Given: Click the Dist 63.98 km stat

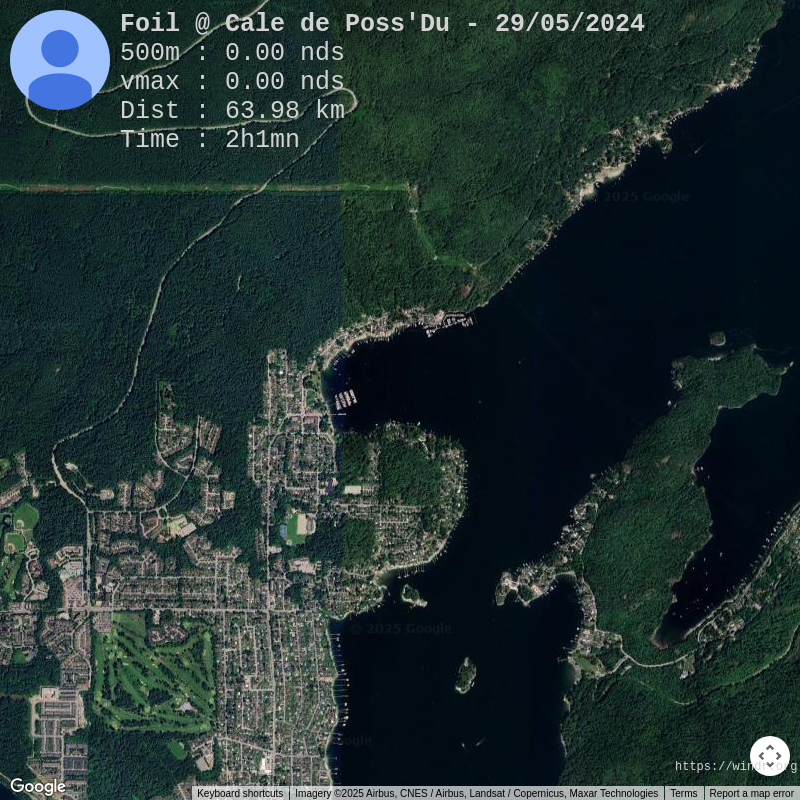Looking at the screenshot, I should click(232, 111).
